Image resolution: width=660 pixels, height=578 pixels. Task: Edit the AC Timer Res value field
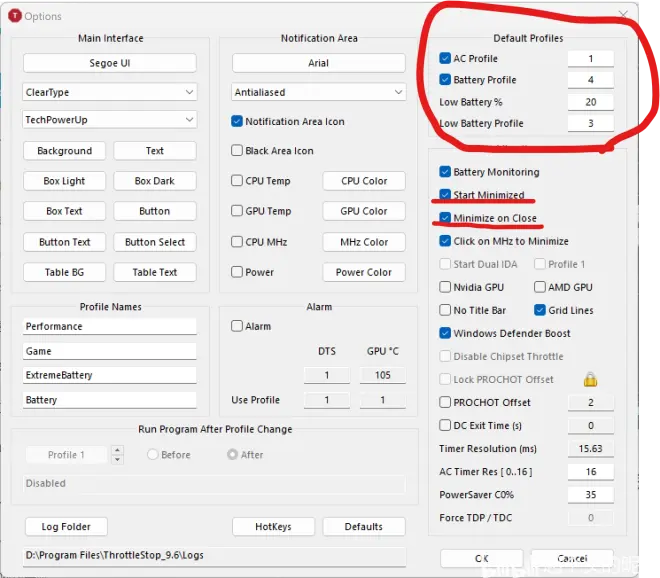[x=591, y=472]
